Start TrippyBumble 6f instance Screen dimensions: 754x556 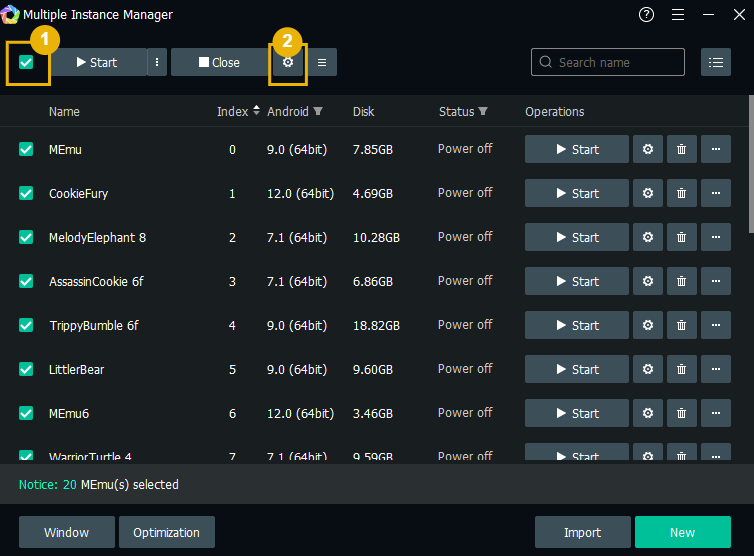(577, 325)
